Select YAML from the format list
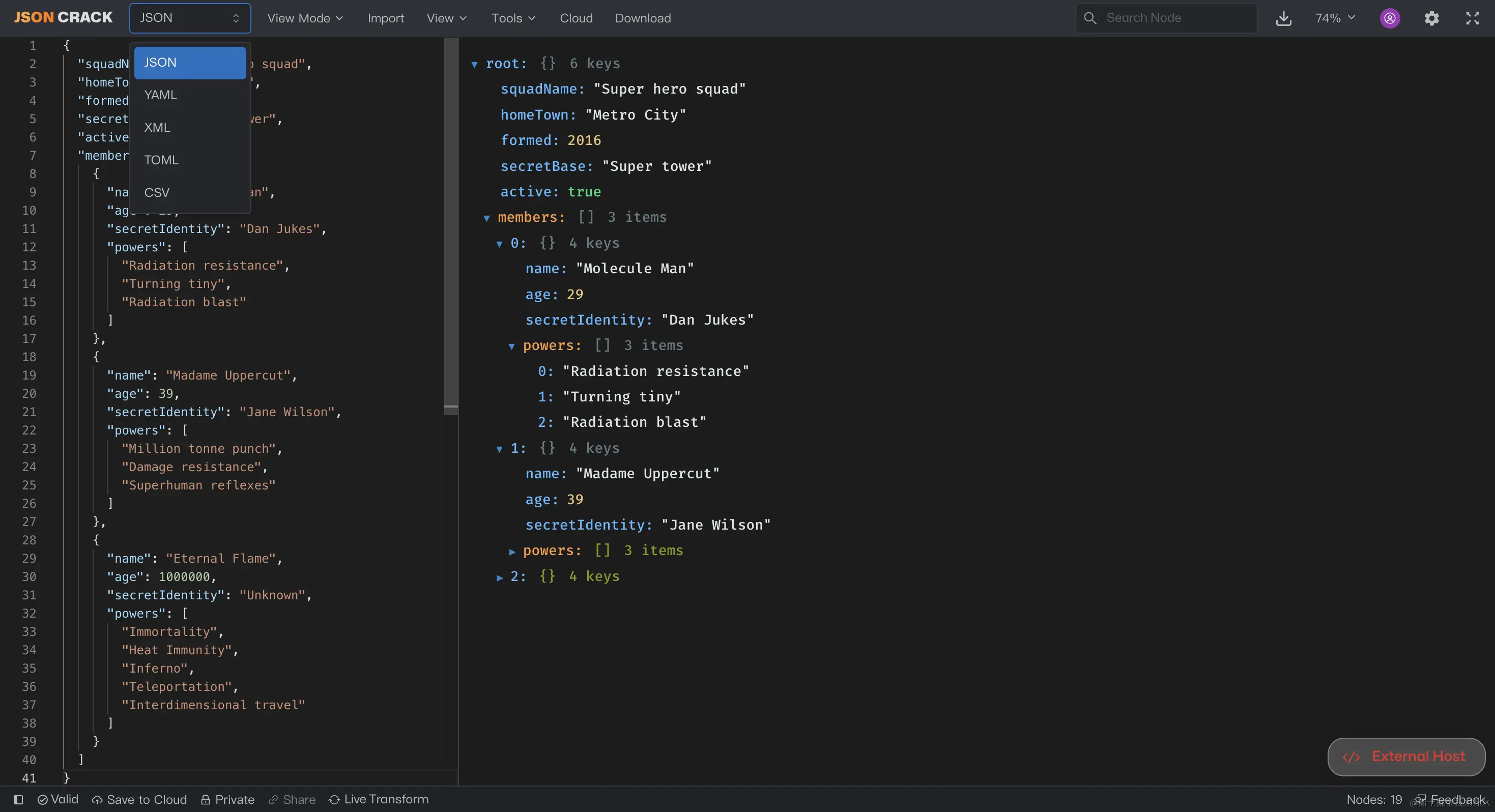 click(x=161, y=95)
